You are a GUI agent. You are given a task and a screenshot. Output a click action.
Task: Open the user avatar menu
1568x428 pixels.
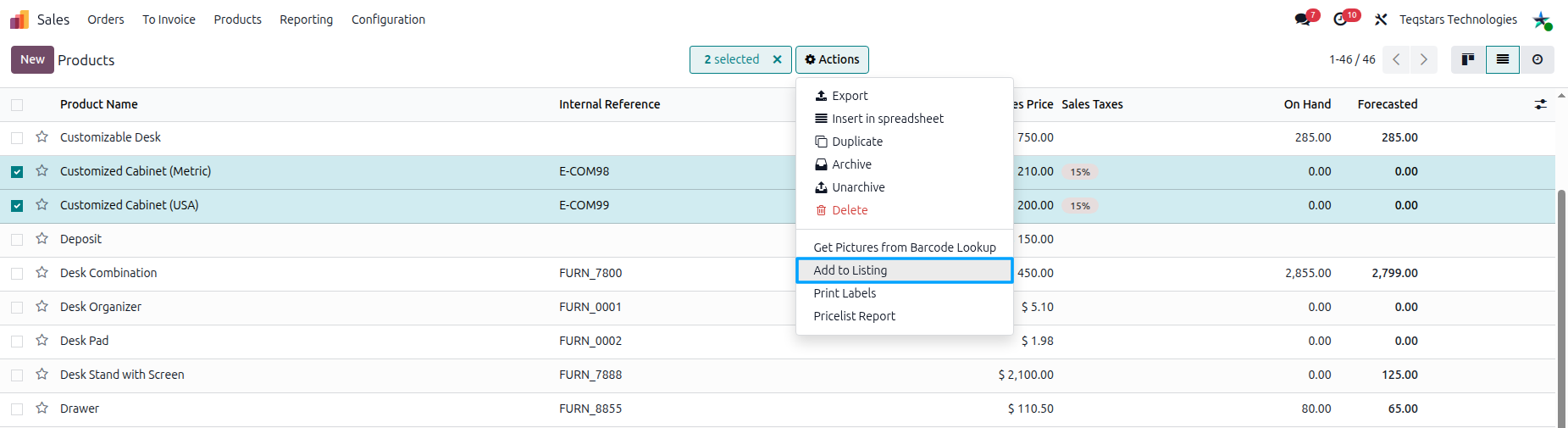[1542, 19]
